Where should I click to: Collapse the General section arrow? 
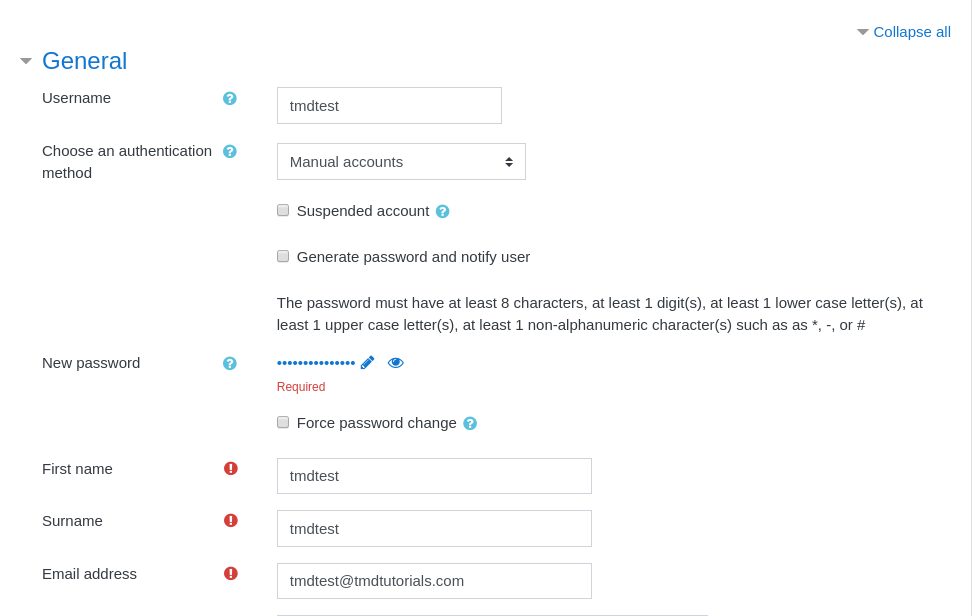[26, 61]
